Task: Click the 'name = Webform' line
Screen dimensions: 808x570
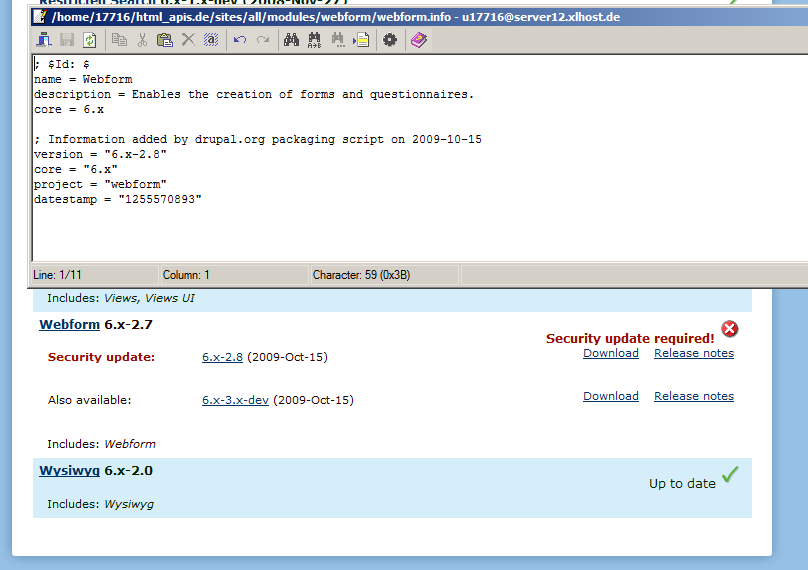Action: point(83,79)
